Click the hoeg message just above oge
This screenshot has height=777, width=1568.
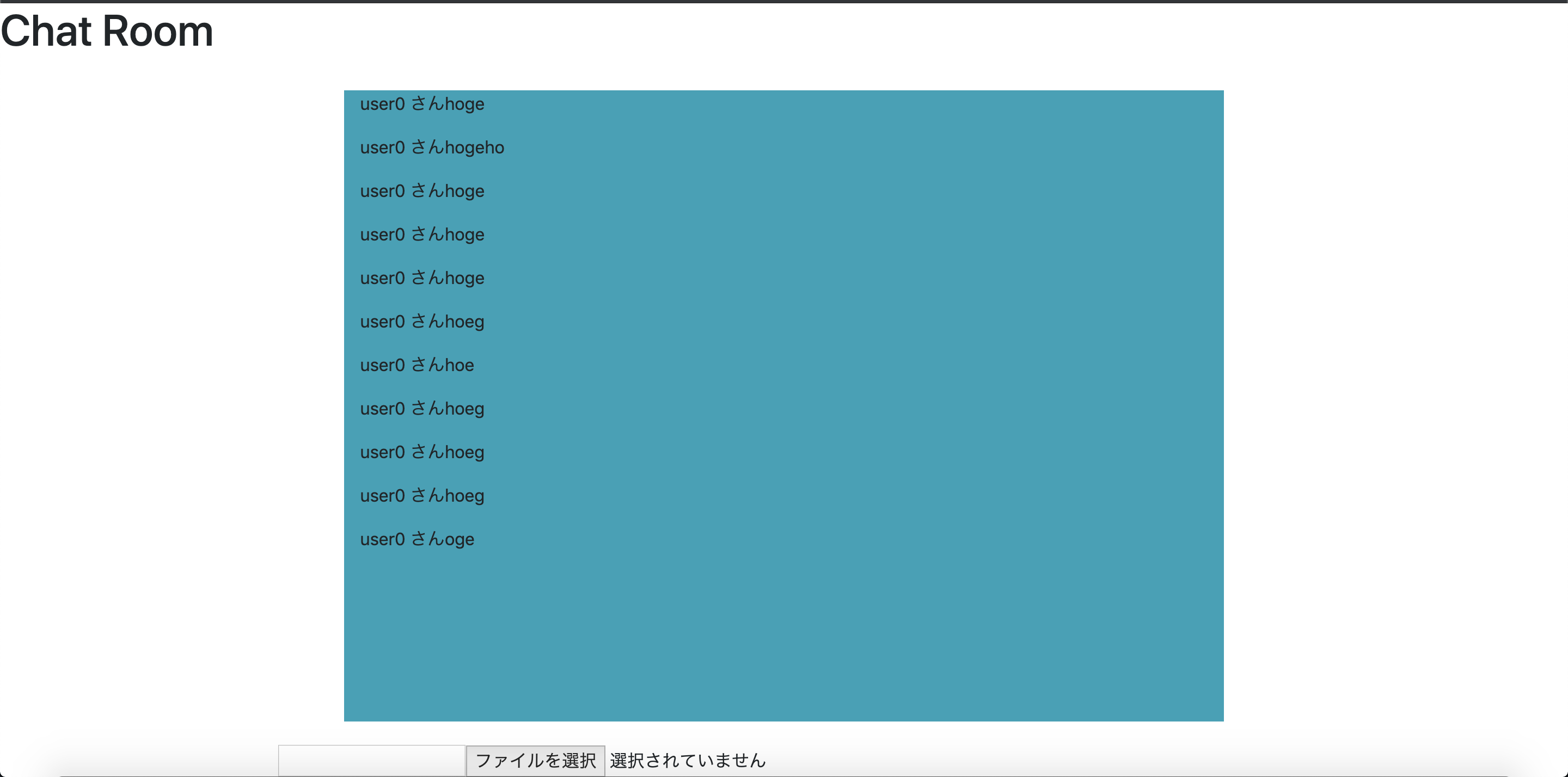[422, 496]
